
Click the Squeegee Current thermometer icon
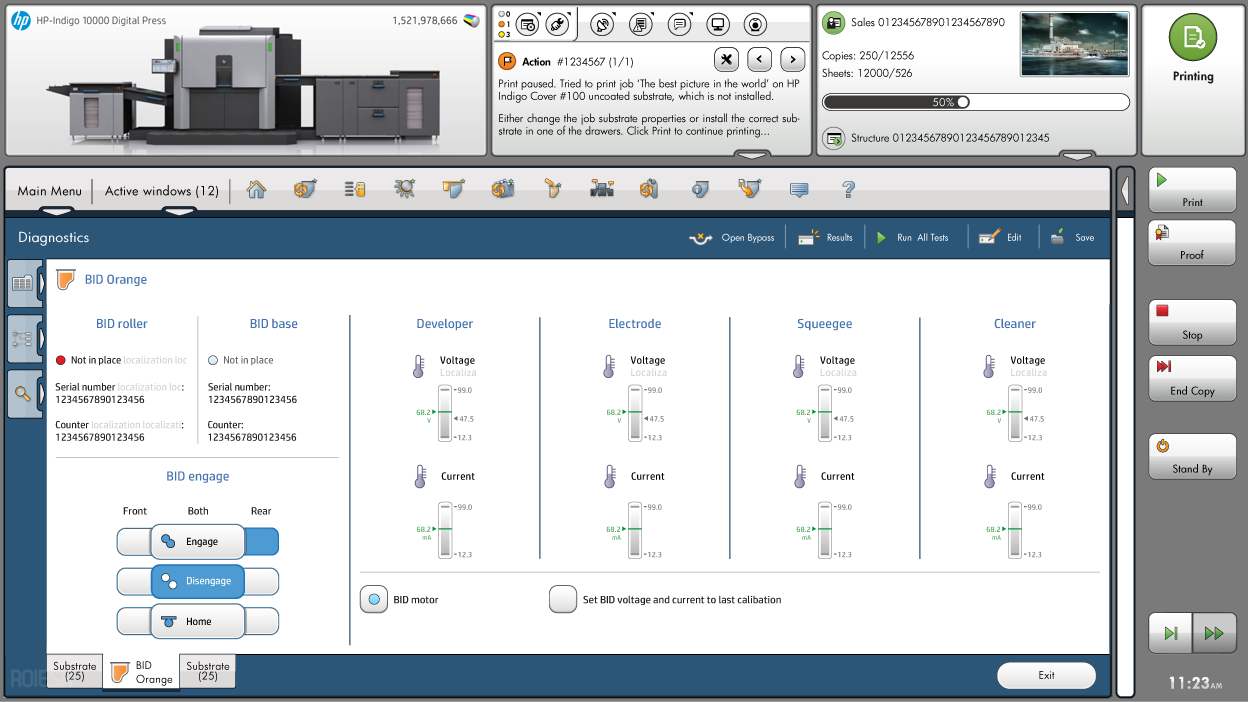pyautogui.click(x=799, y=476)
